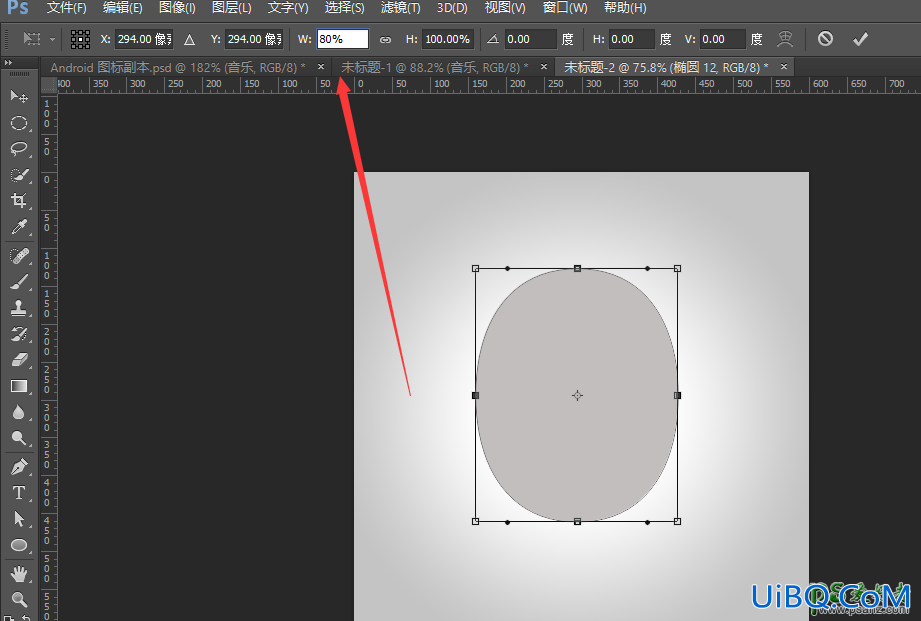Select the Path Selection tool
921x621 pixels.
coord(19,519)
